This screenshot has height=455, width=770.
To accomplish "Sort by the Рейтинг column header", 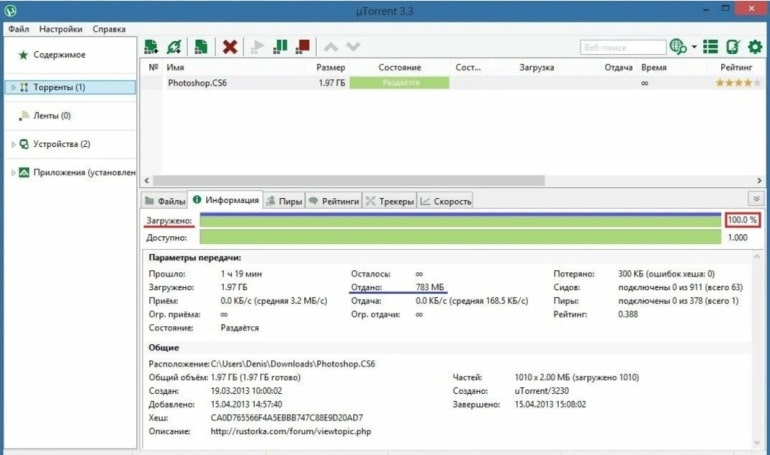I will (736, 67).
